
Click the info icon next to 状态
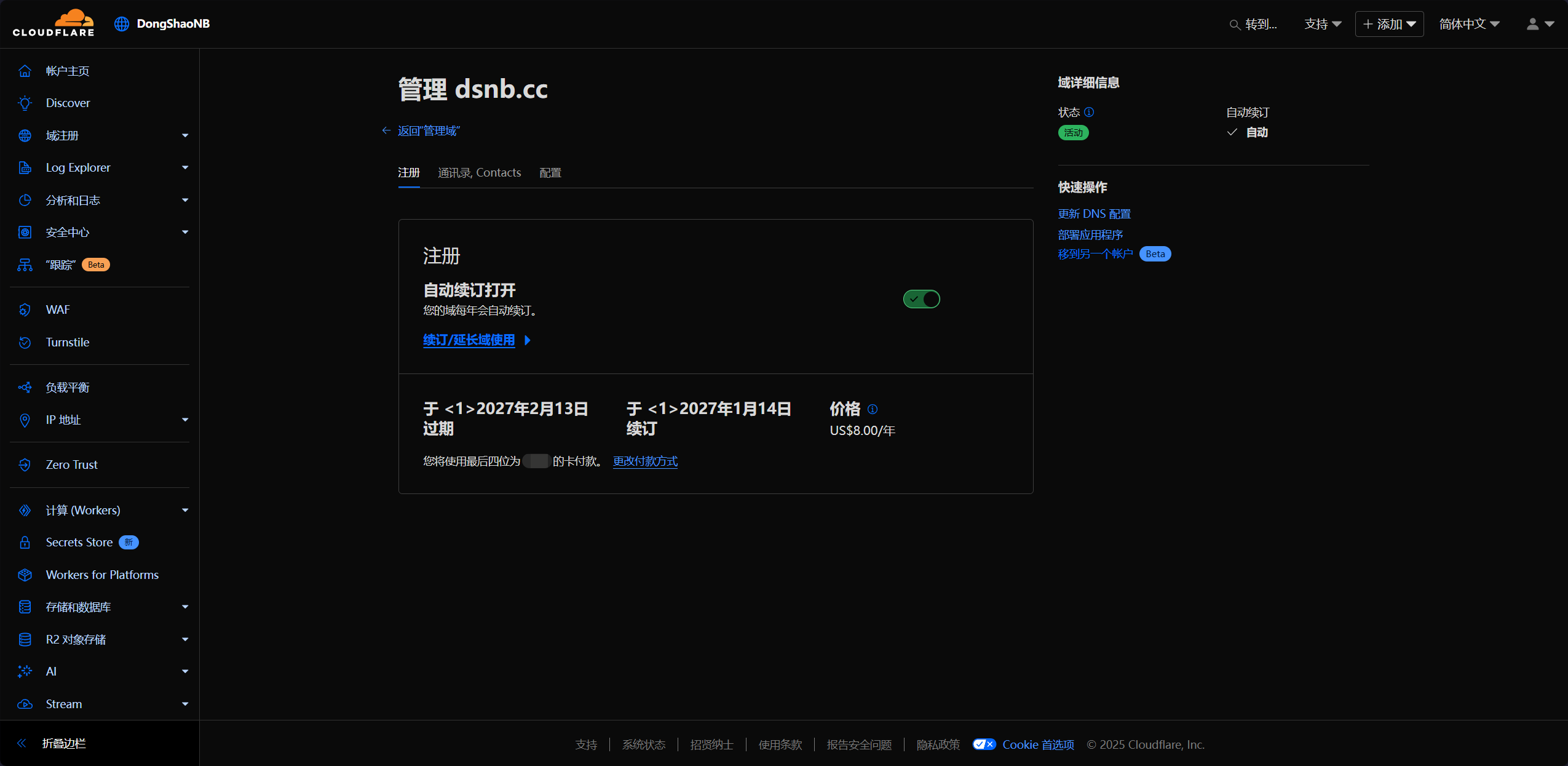tap(1089, 112)
